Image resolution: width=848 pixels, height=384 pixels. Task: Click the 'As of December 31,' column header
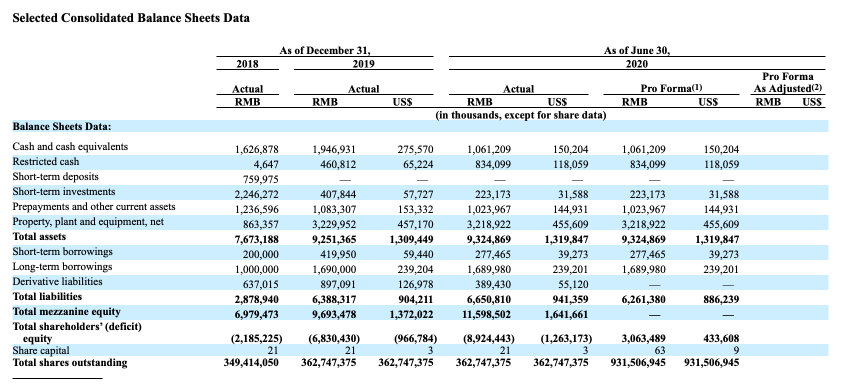coord(325,50)
